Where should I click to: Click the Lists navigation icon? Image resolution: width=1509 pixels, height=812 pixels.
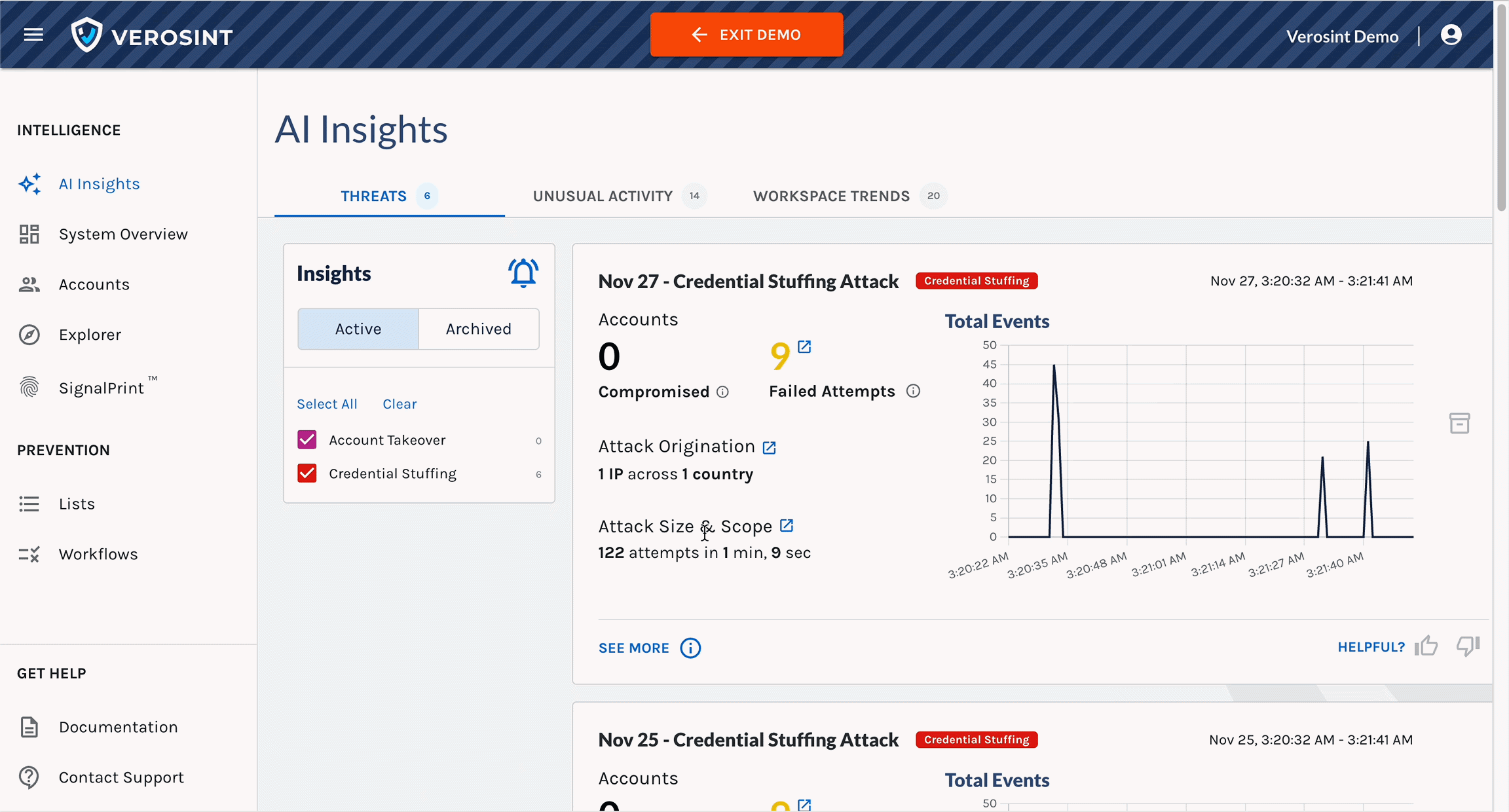(29, 503)
